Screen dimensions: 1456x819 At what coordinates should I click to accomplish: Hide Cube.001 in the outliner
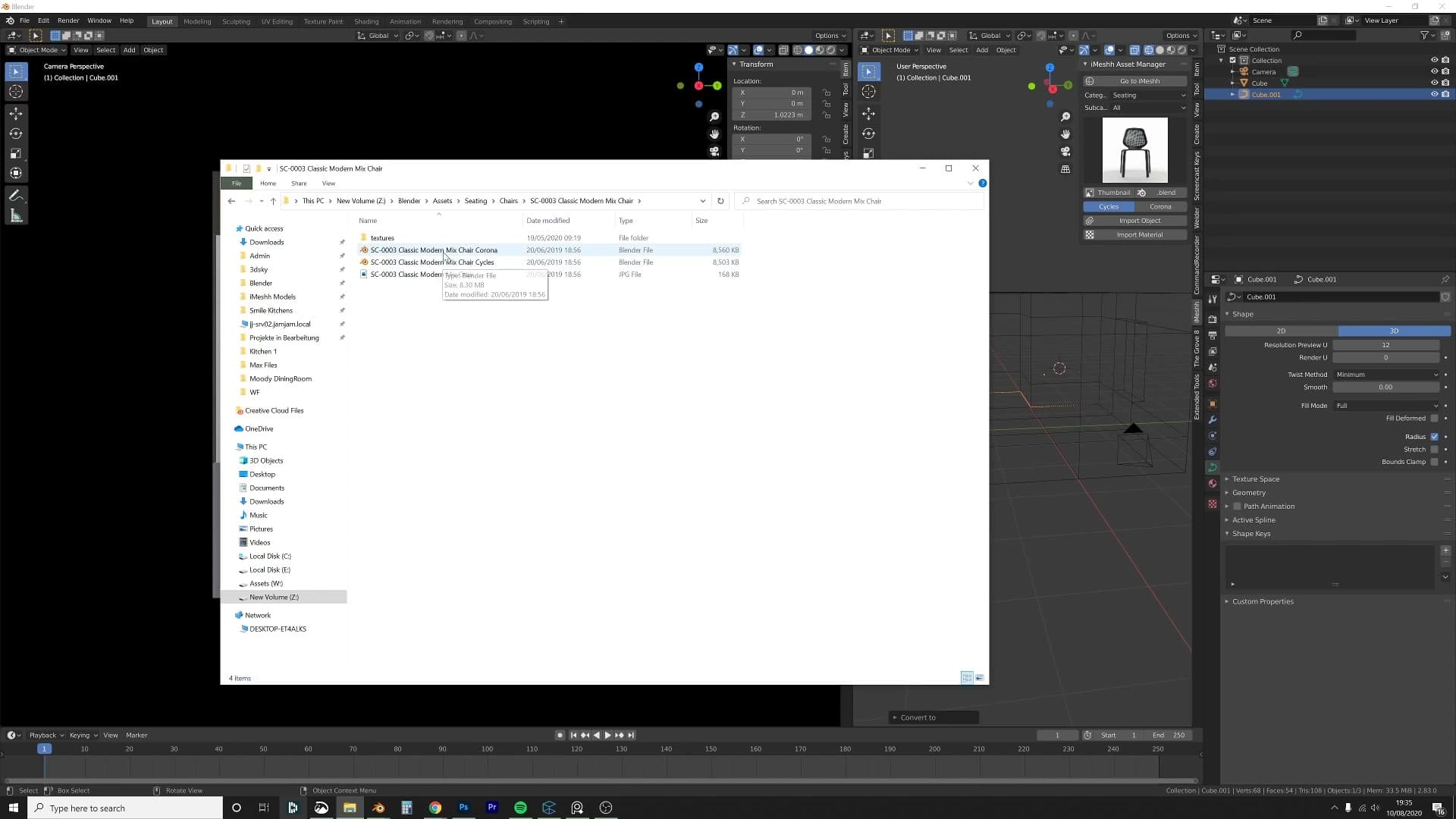tap(1434, 94)
